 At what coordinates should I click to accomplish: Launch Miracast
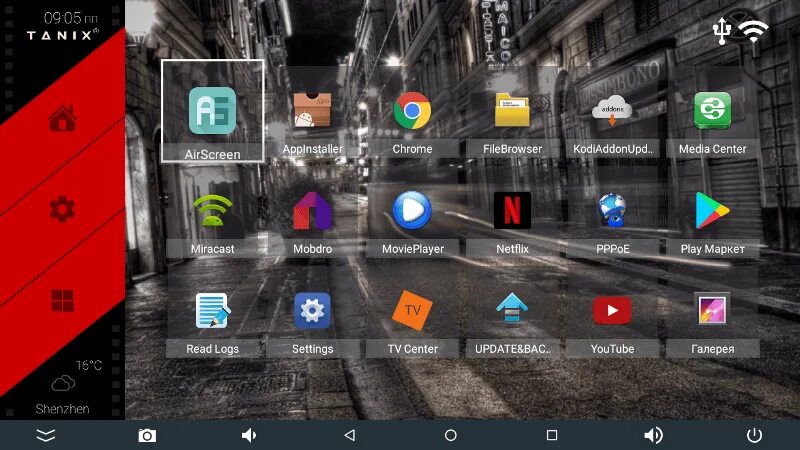coord(212,210)
